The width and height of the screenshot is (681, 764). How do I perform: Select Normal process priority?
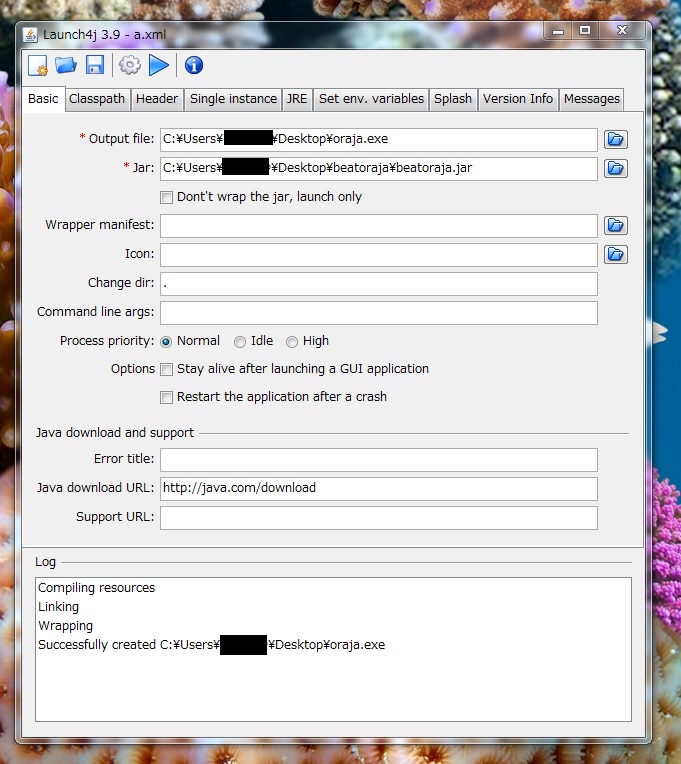click(x=166, y=342)
